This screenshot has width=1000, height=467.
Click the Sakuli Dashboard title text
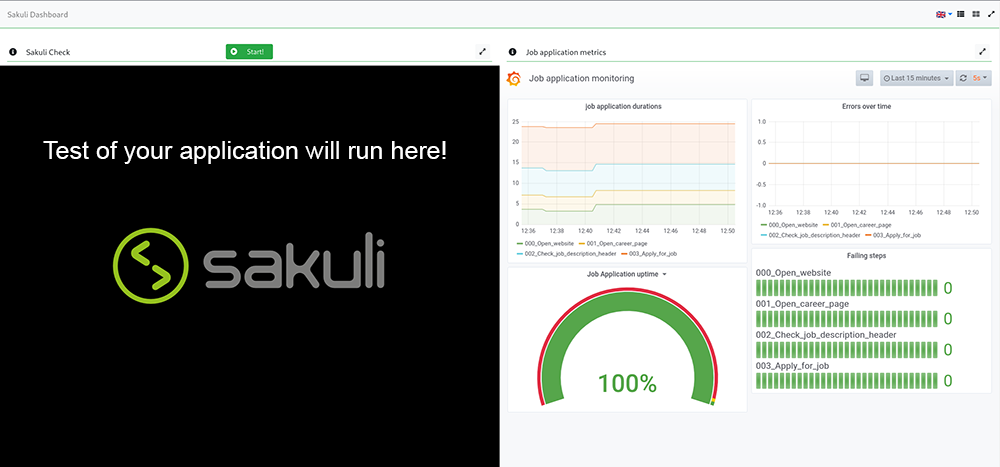pos(38,14)
